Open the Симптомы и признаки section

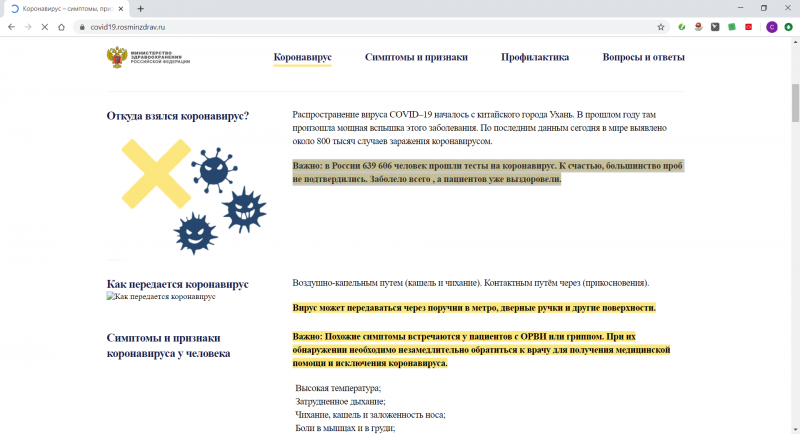point(416,57)
